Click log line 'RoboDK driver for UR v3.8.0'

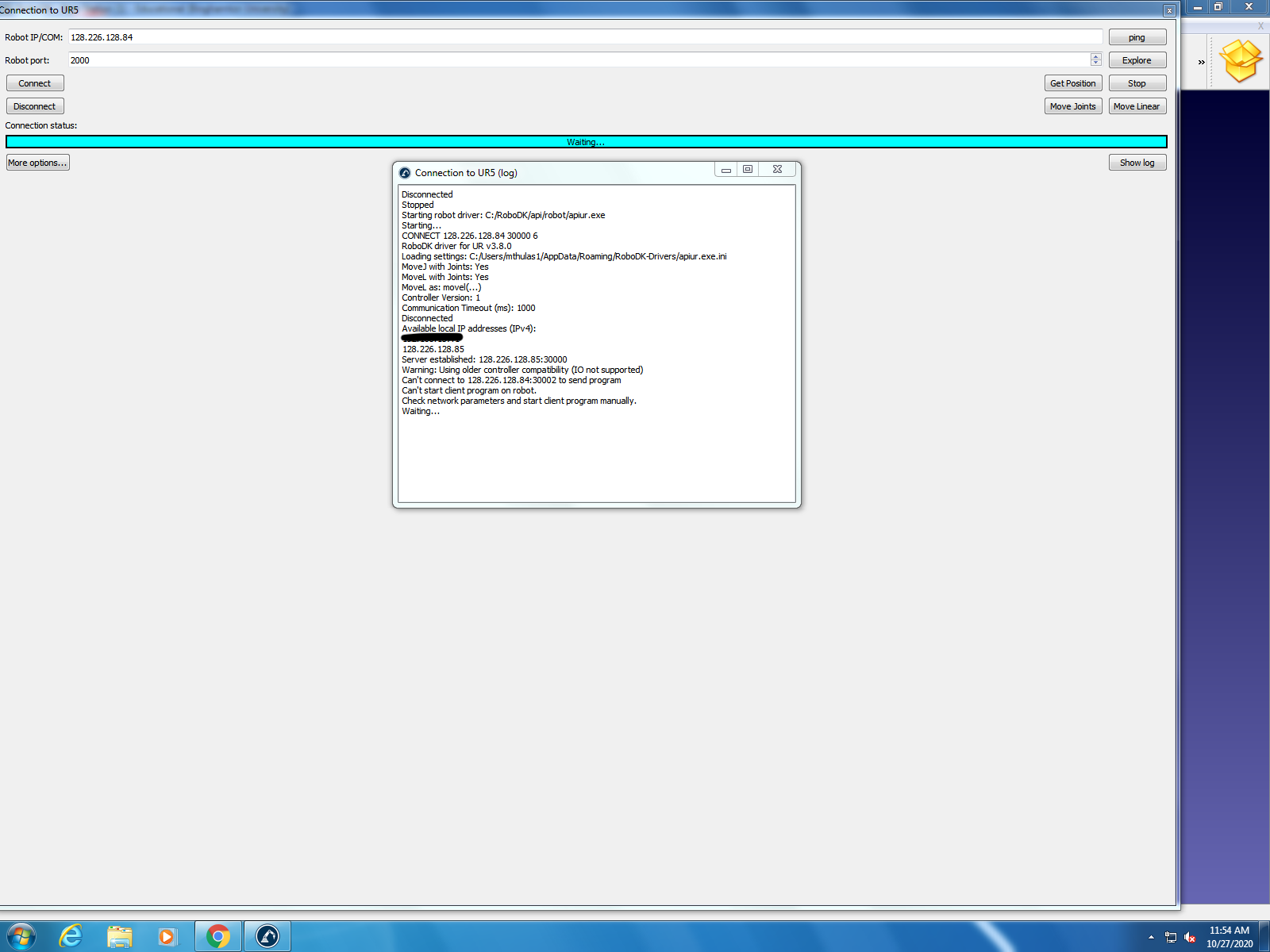(456, 246)
